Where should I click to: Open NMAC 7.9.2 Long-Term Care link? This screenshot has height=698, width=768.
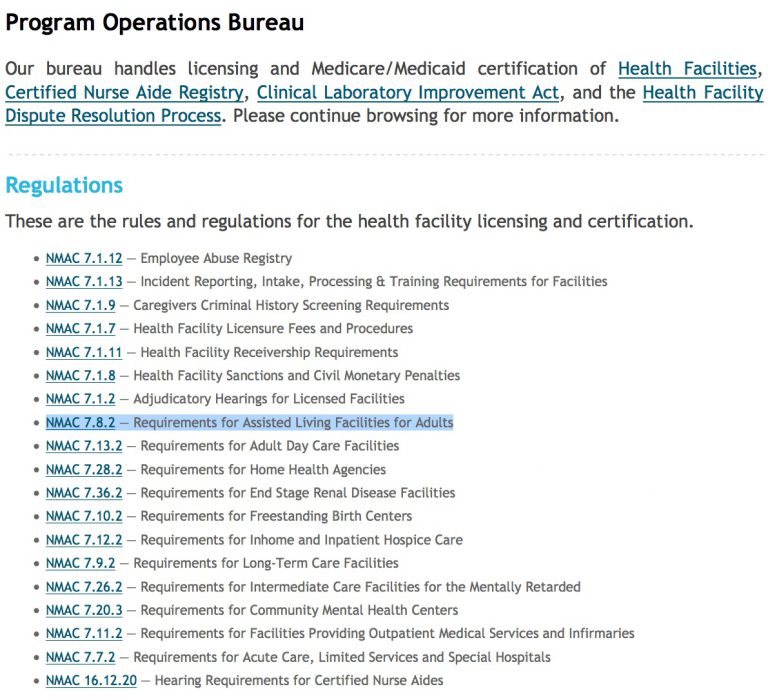tap(80, 563)
